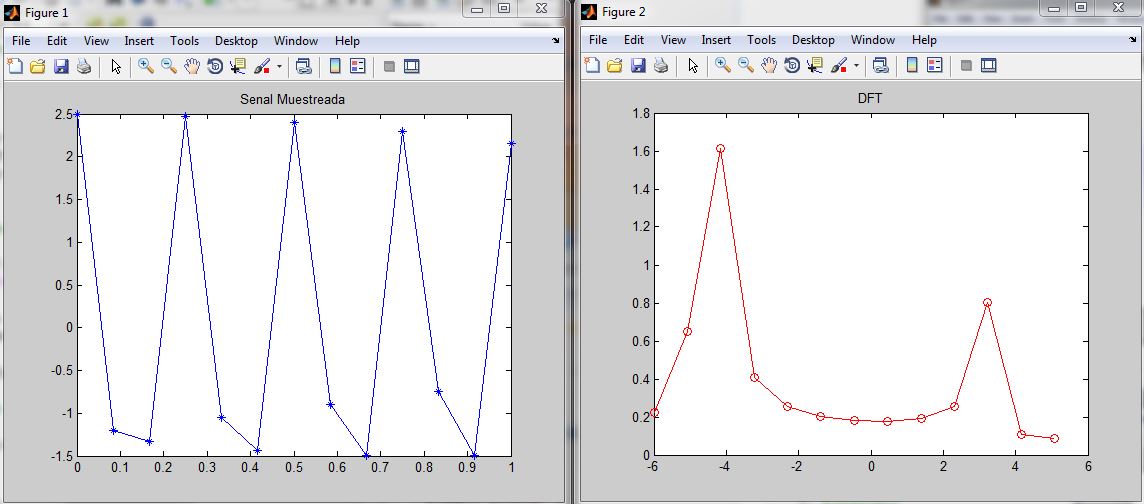Show Plot Tools and dock Figure 2

[x=989, y=66]
